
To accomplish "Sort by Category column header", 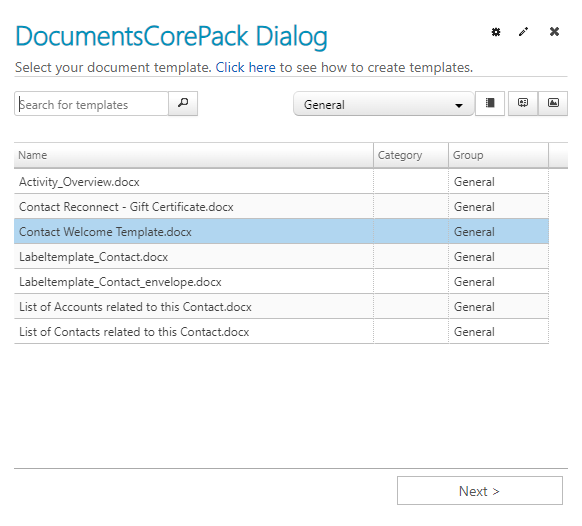I will 411,155.
